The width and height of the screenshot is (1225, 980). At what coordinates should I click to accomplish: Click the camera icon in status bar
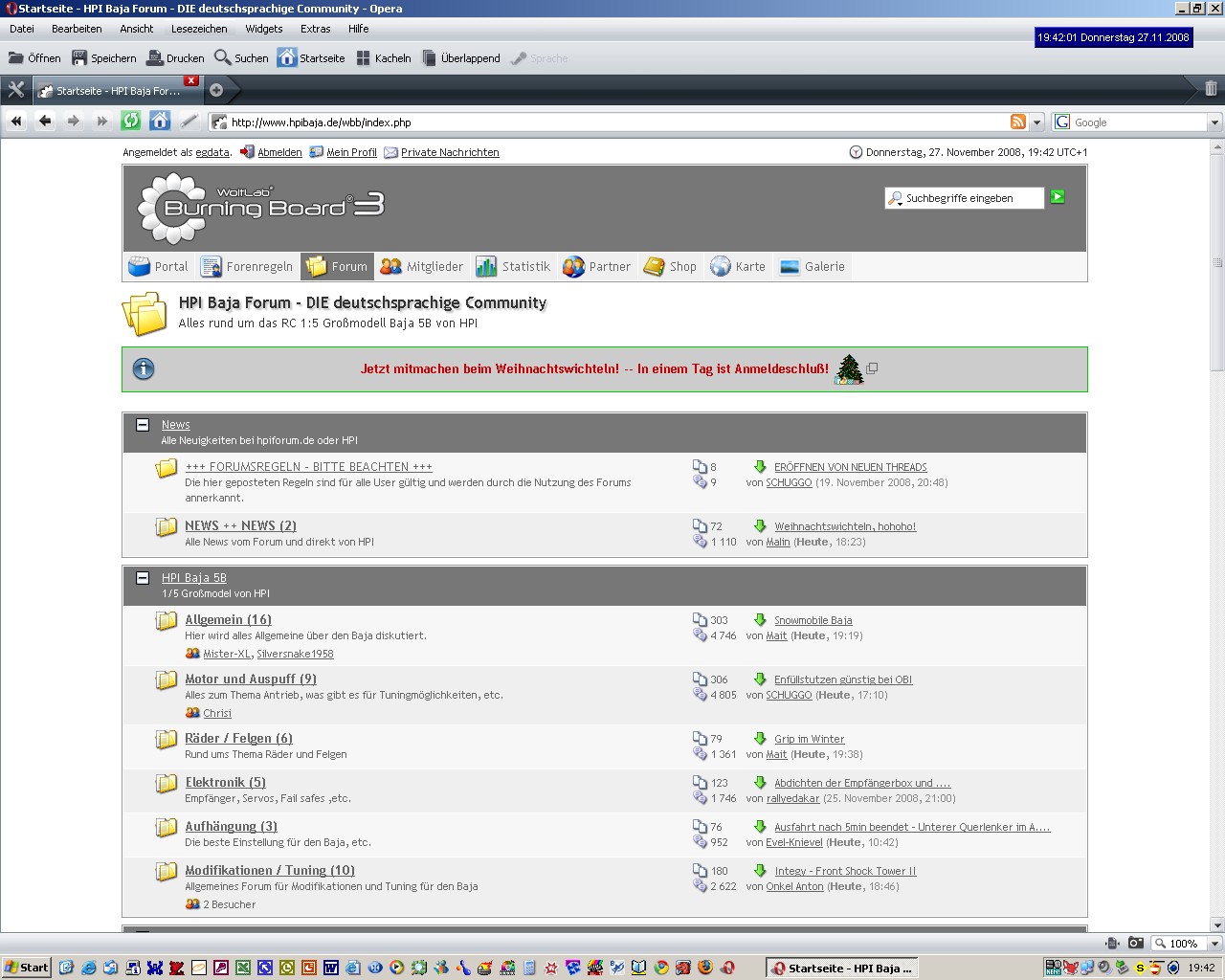pos(1135,943)
